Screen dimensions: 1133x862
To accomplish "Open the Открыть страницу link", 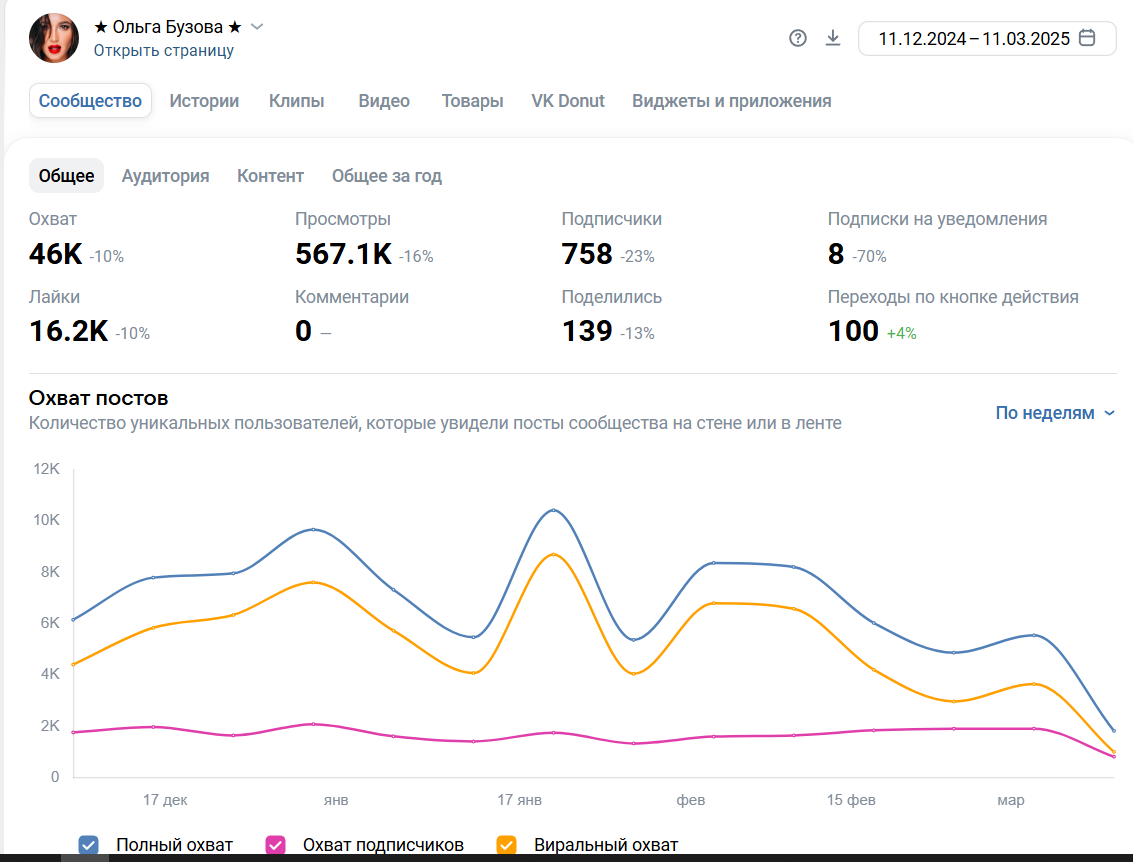I will tap(163, 51).
